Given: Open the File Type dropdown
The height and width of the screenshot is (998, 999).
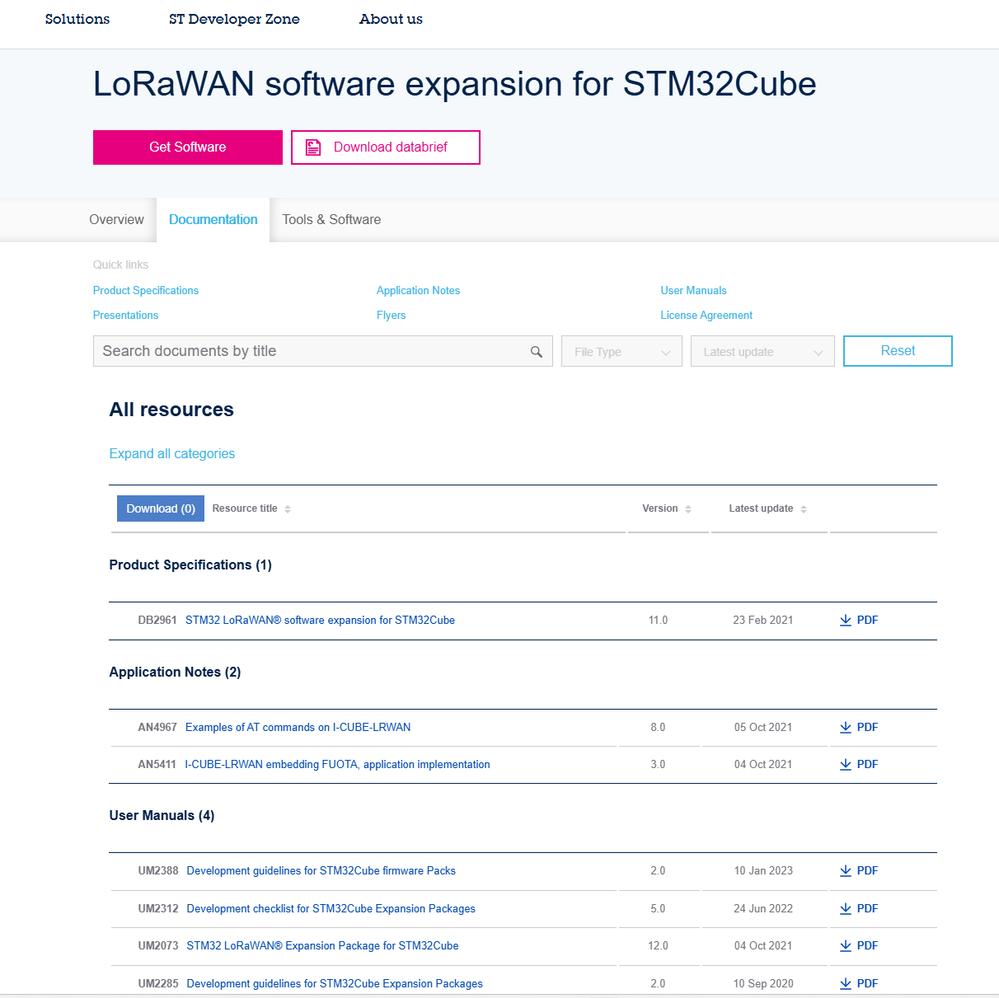Looking at the screenshot, I should point(621,351).
